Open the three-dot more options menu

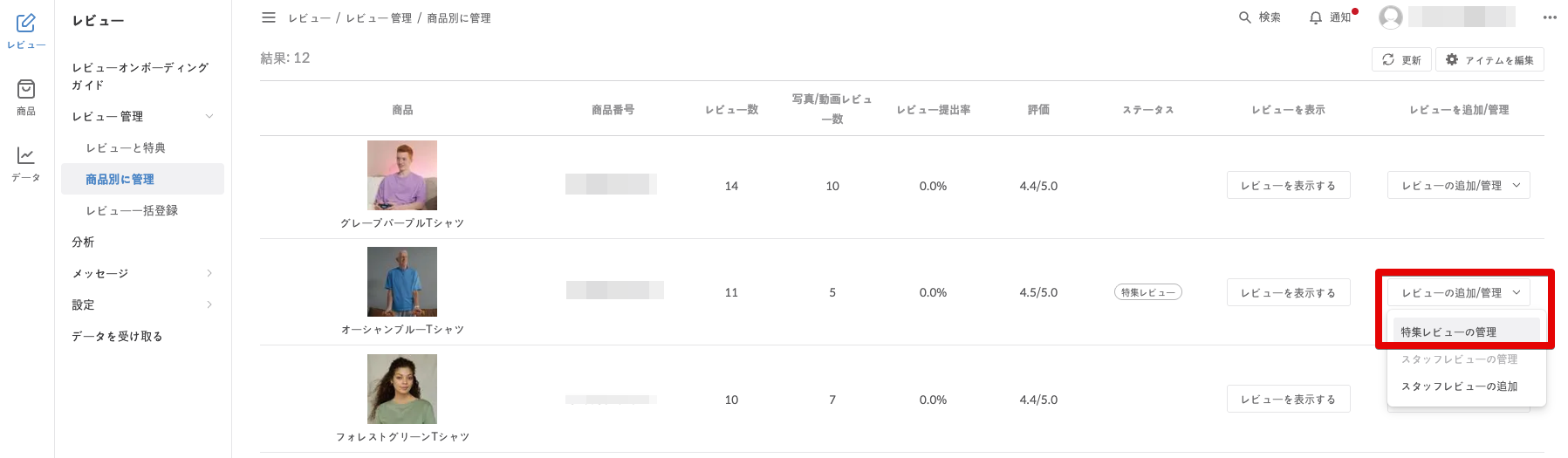[1550, 17]
